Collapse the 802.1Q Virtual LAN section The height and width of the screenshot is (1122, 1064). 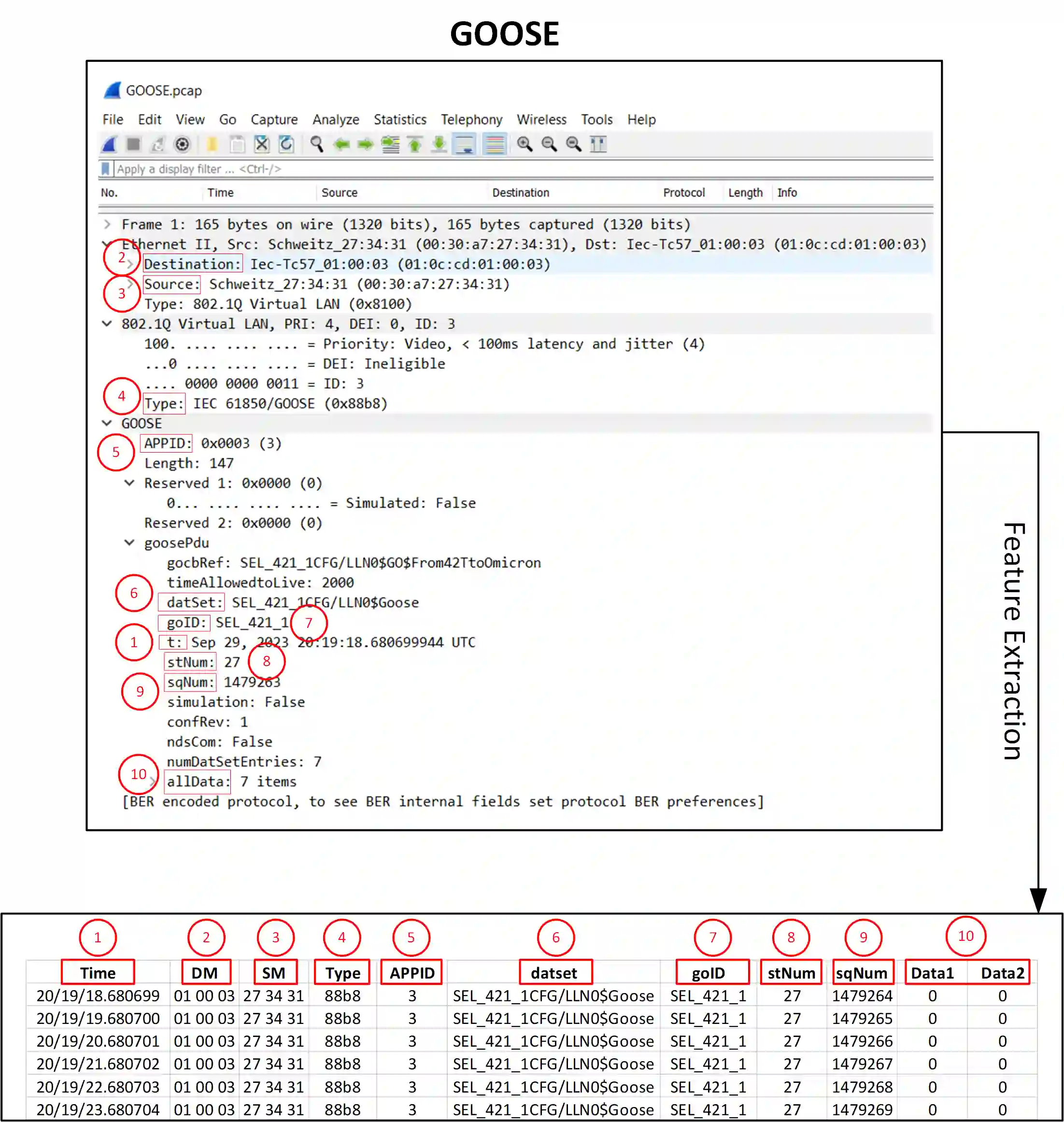107,324
